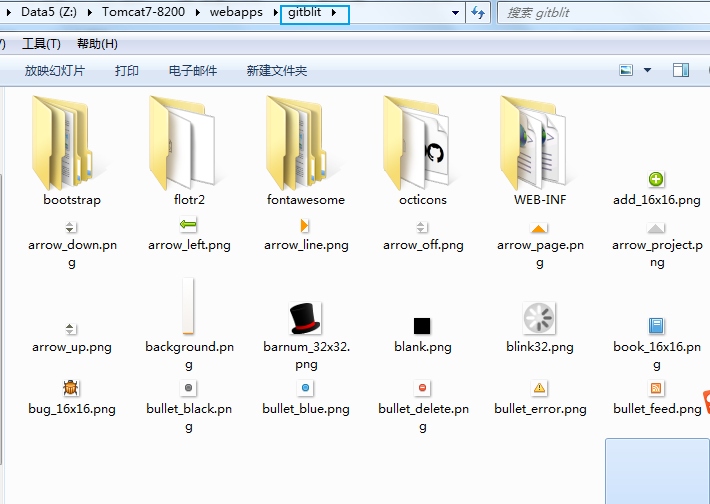Select the blink32.png spinner icon
Viewport: 710px width, 504px height.
tap(539, 318)
